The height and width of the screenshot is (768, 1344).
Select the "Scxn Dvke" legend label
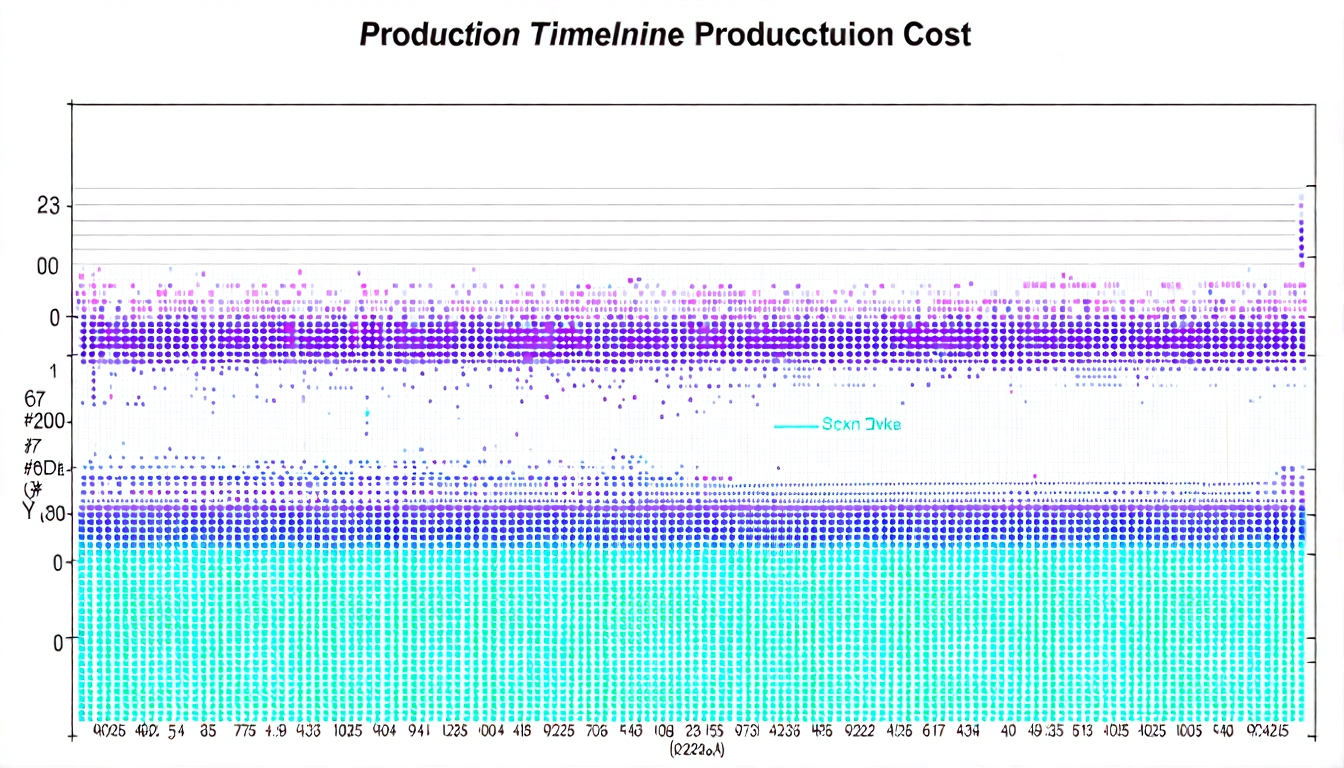(x=861, y=425)
